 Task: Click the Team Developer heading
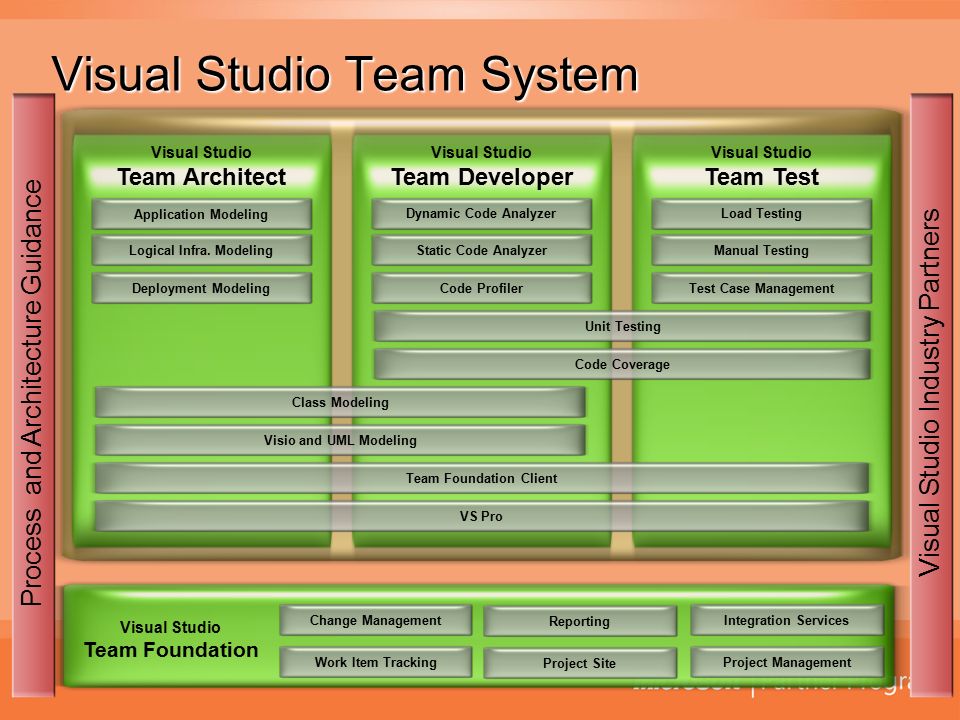coord(482,177)
